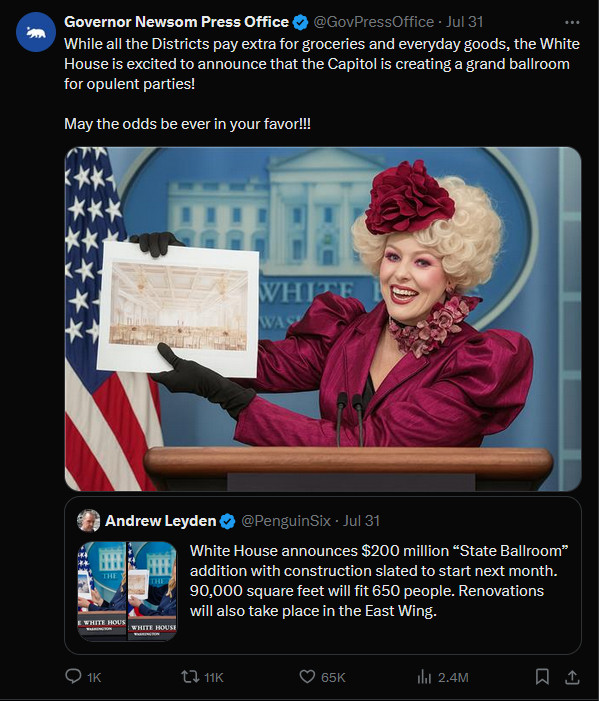Open the share post icon
The image size is (599, 701).
(572, 677)
